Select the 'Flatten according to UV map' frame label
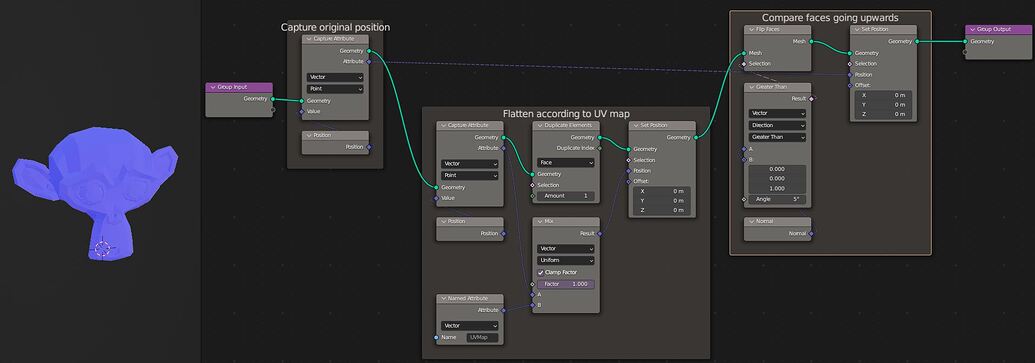Screen dimensions: 1035x363 point(566,114)
